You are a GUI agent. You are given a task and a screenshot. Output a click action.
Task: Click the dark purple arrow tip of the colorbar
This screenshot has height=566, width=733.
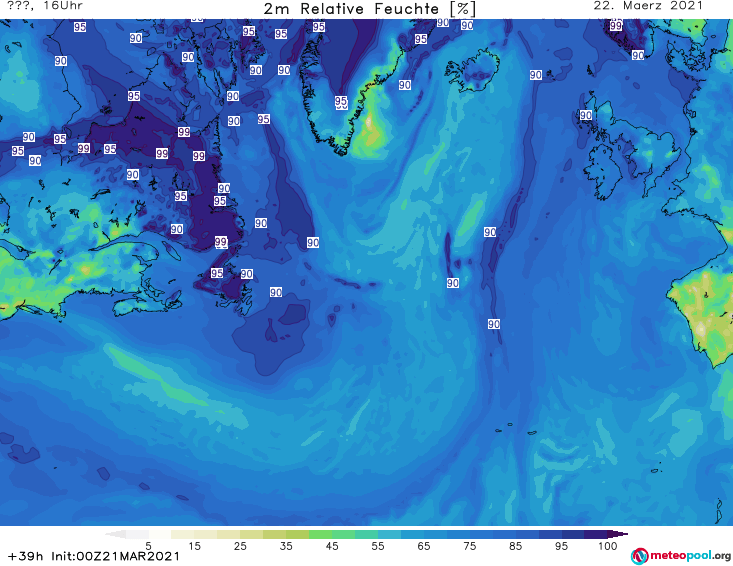[618, 534]
